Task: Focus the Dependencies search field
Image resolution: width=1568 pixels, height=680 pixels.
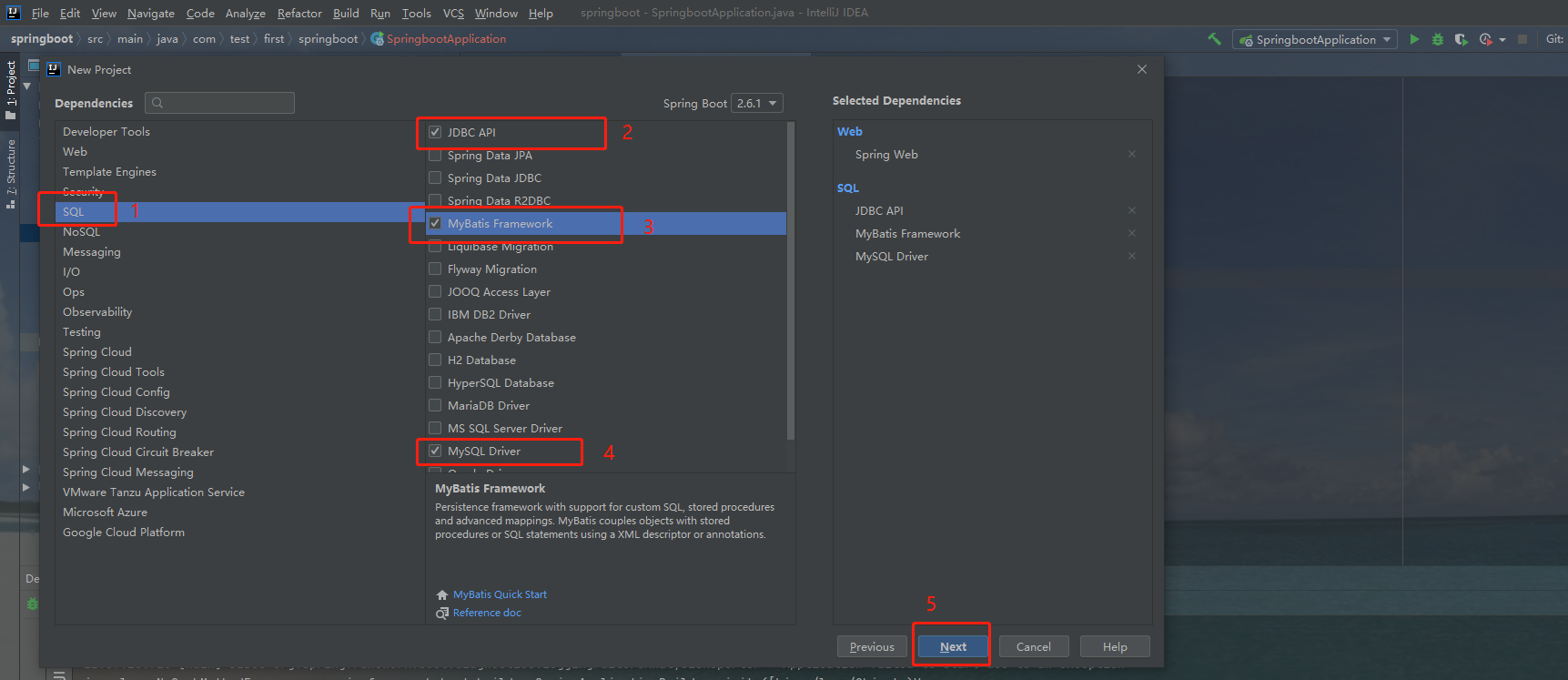Action: [219, 103]
